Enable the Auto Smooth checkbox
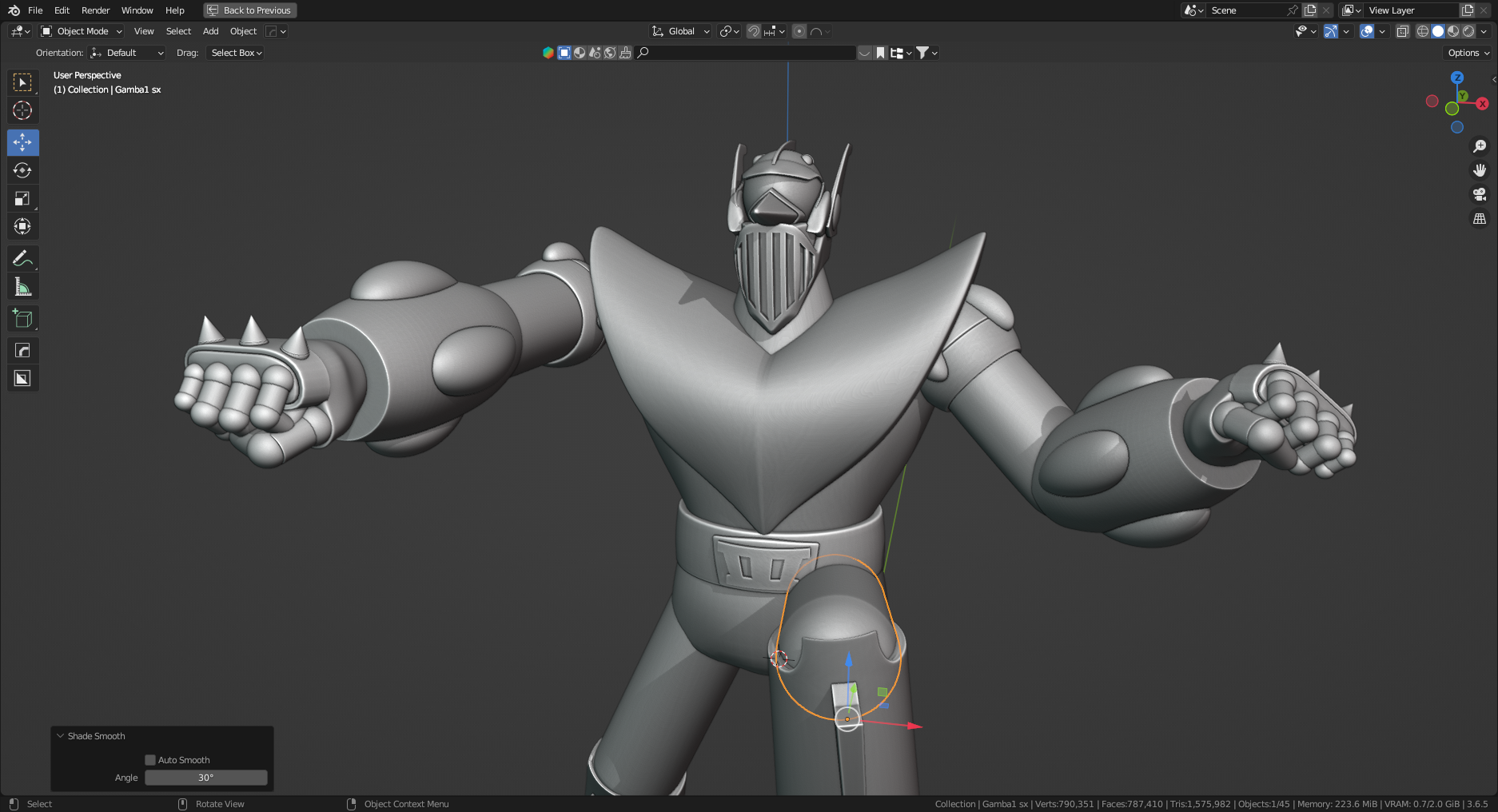 (150, 760)
